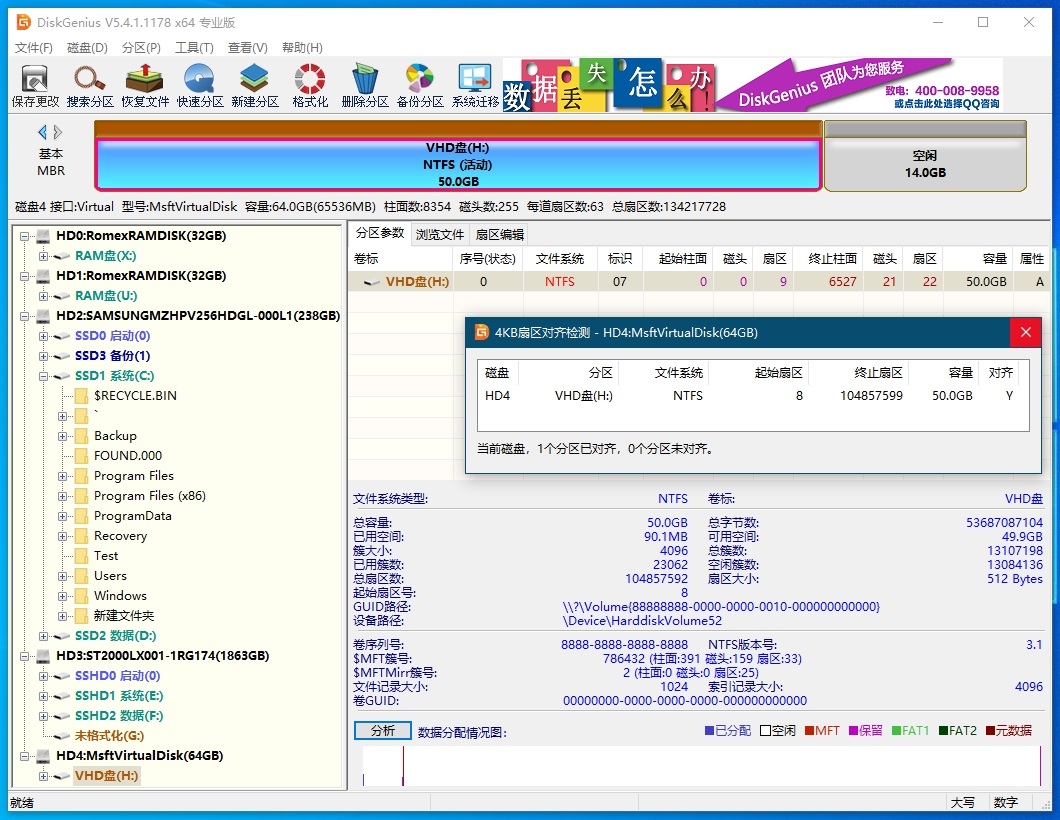Screen dimensions: 1060x820
Task: Select the 未格式化(G:) partition
Action: [x=109, y=735]
